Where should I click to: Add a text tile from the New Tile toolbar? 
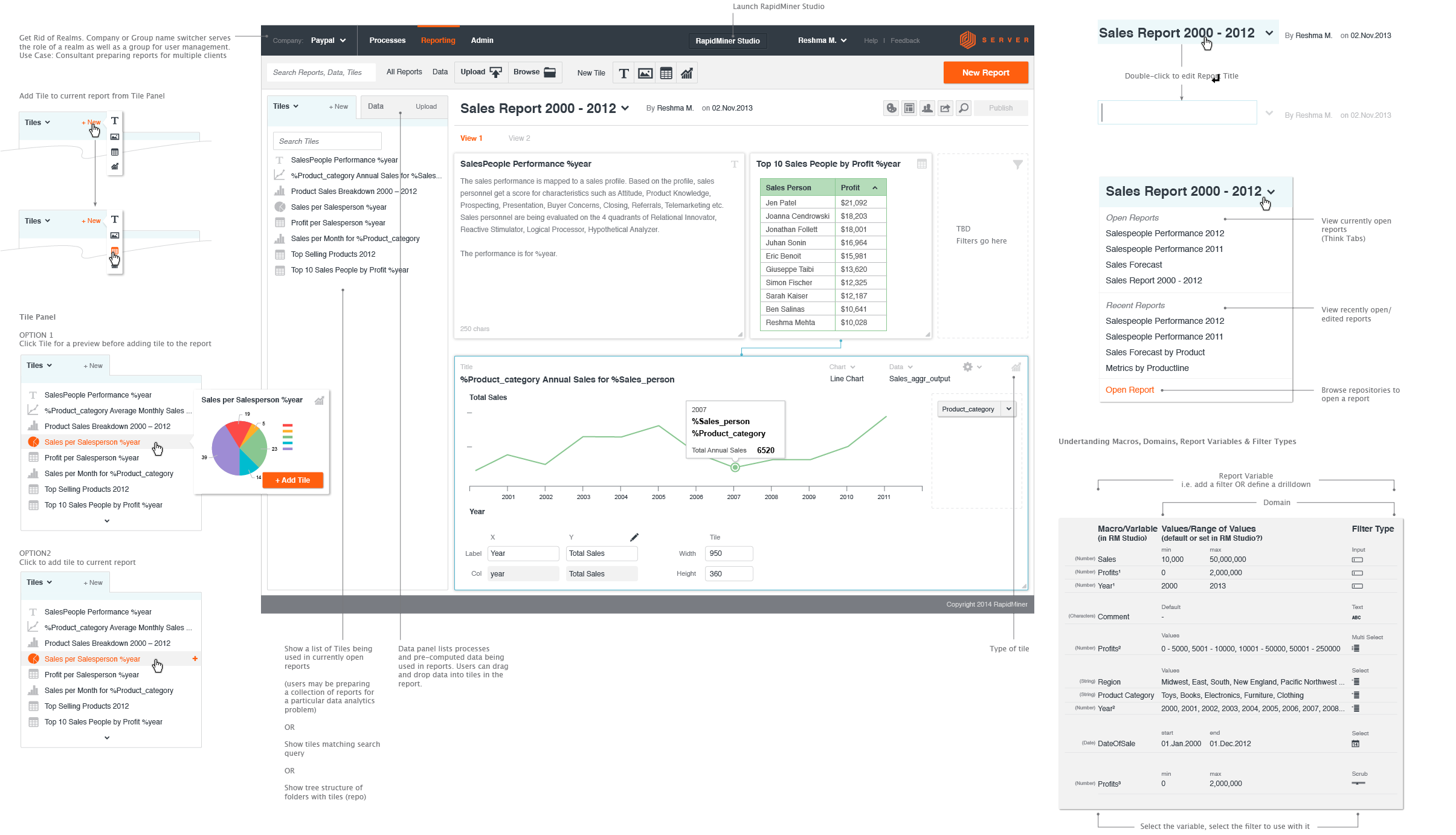point(623,73)
